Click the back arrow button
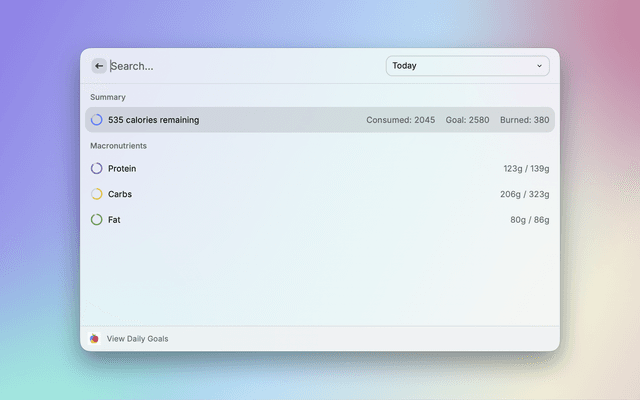 (x=99, y=66)
